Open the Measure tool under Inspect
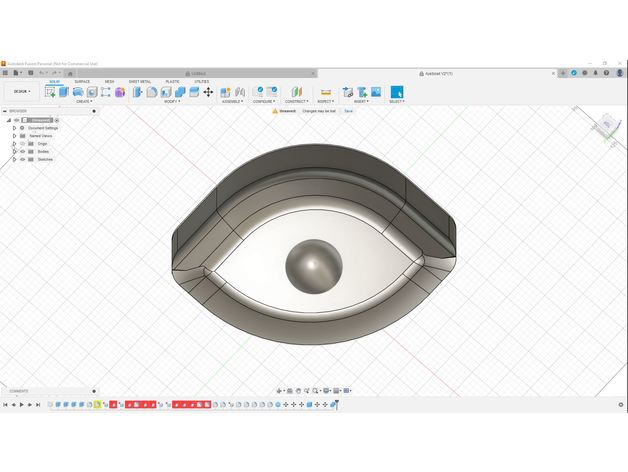 325,92
